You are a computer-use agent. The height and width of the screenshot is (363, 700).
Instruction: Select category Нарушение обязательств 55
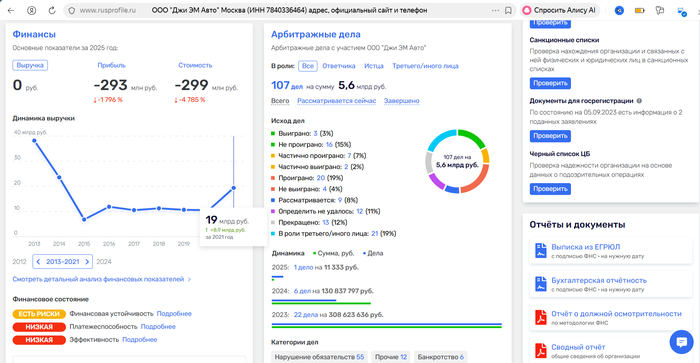(x=319, y=357)
